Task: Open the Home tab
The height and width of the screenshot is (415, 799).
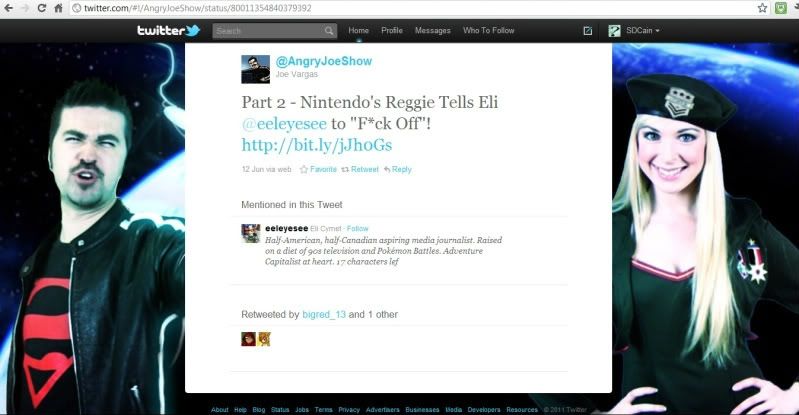Action: click(x=358, y=31)
